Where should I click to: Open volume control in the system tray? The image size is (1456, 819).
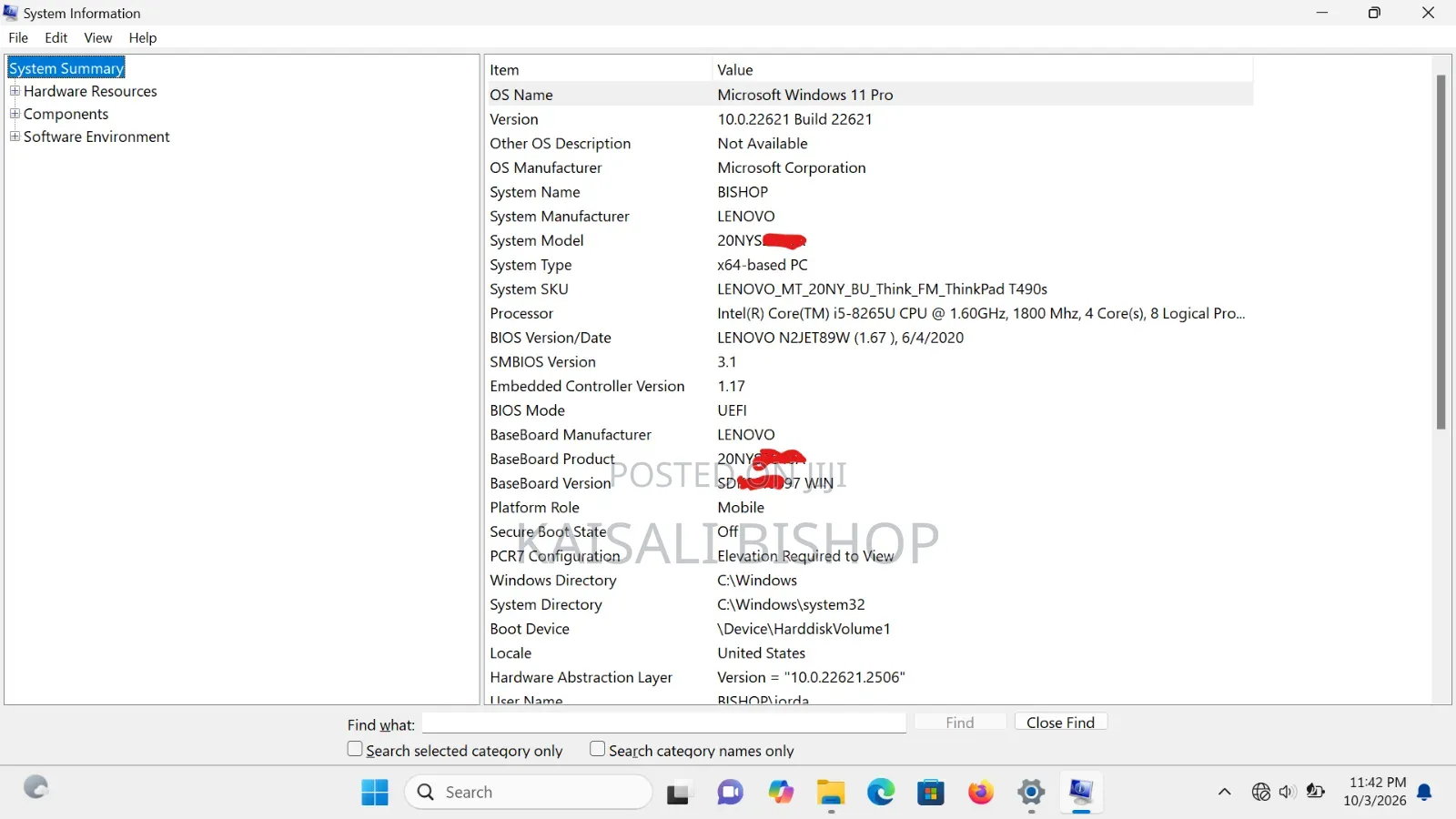[1287, 792]
